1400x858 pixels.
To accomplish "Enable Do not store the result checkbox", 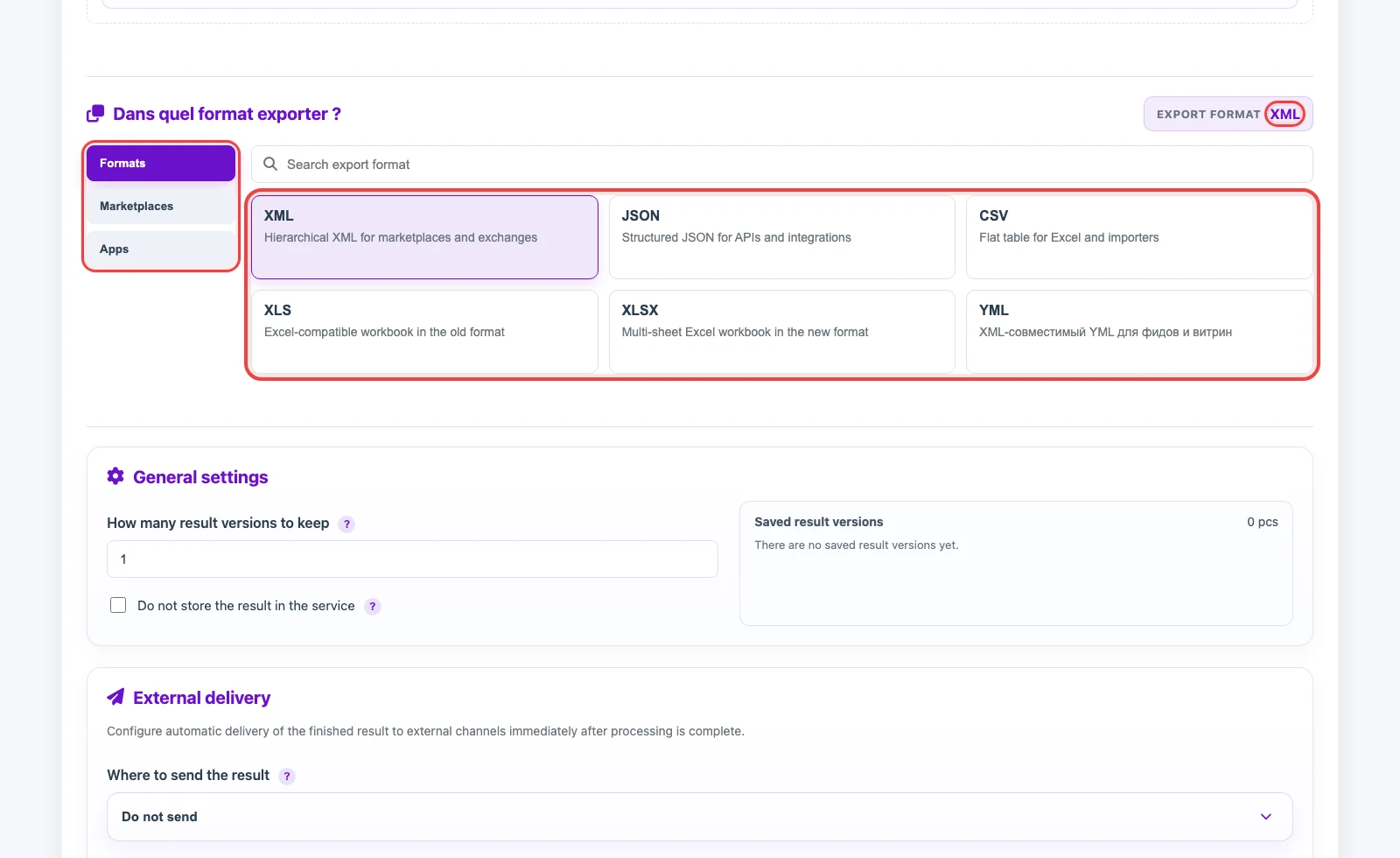I will click(118, 605).
